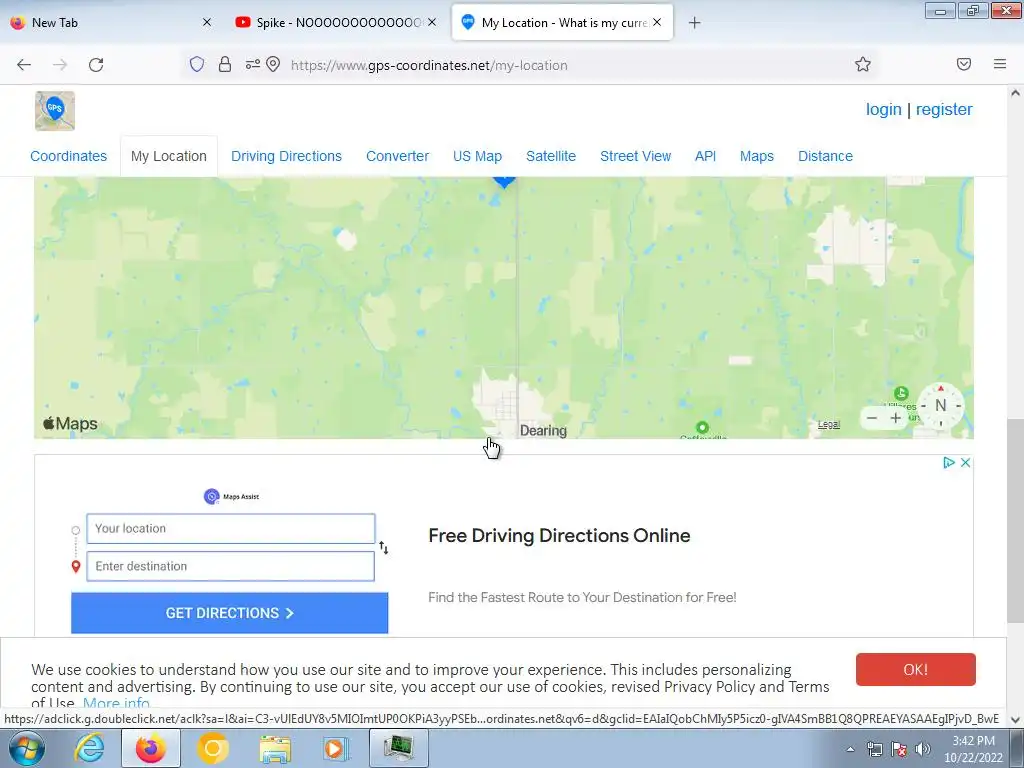Close the New Tab tab

point(207,22)
